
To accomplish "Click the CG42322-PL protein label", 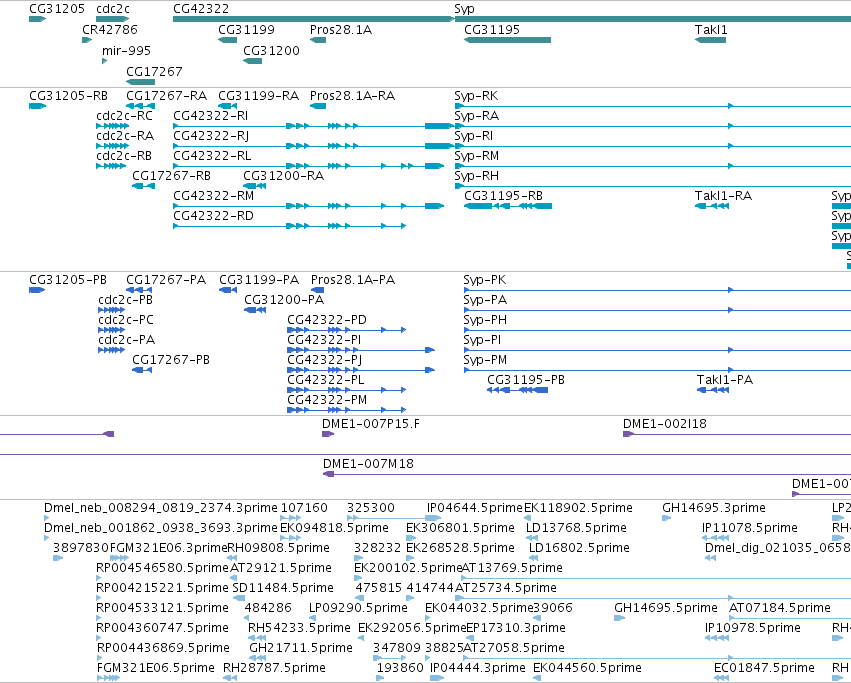I will pyautogui.click(x=326, y=380).
